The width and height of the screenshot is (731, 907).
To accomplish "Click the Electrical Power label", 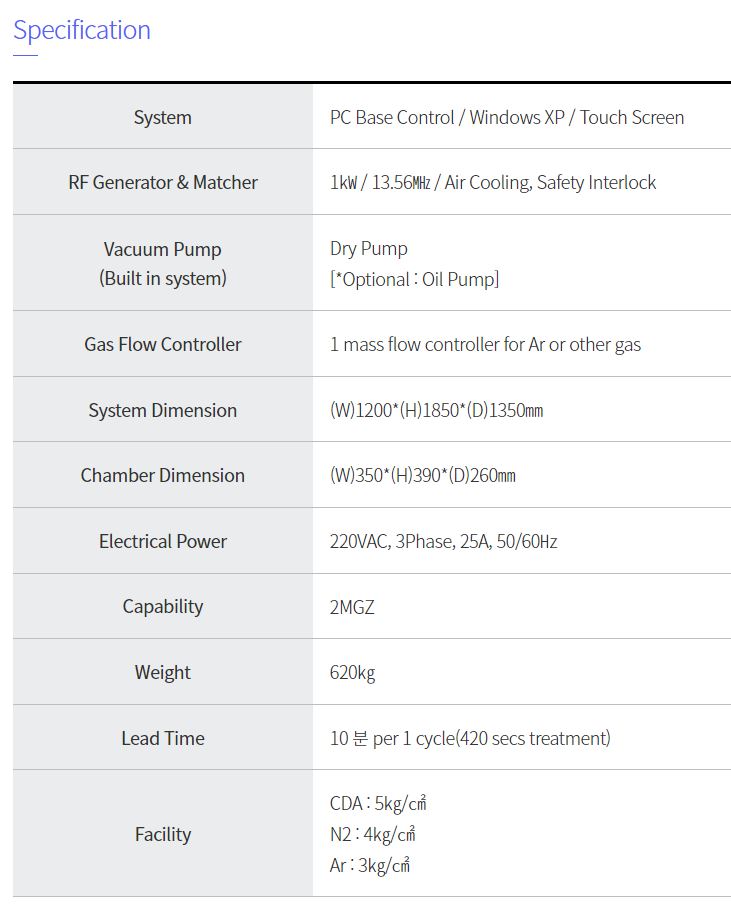I will (162, 541).
